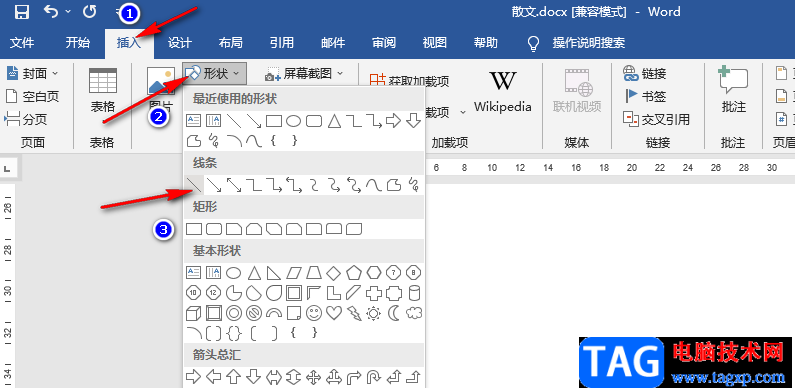This screenshot has width=795, height=388.
Task: Select the Cross (plus) basic shape
Action: pos(374,293)
